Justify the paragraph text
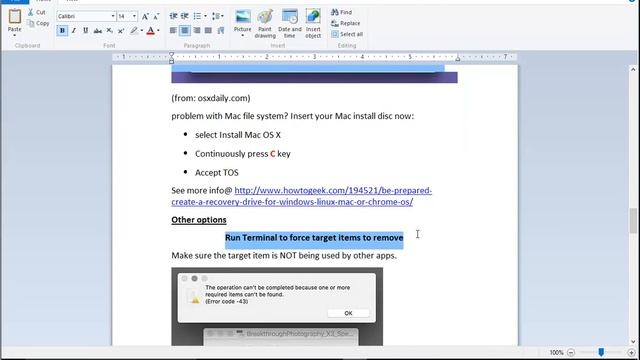The image size is (640, 360). pyautogui.click(x=208, y=31)
